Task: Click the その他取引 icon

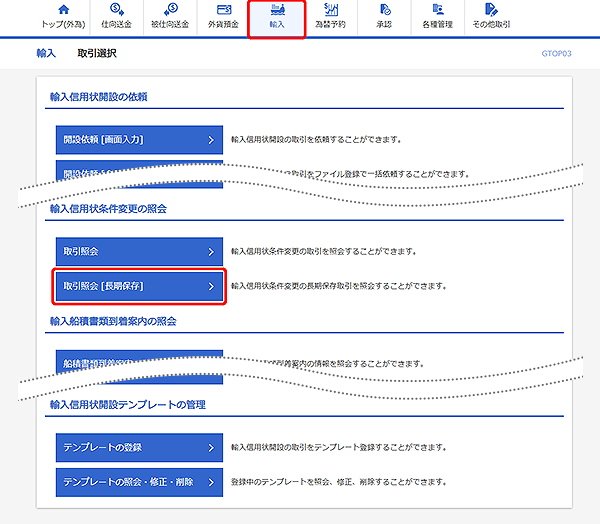Action: coord(491,9)
